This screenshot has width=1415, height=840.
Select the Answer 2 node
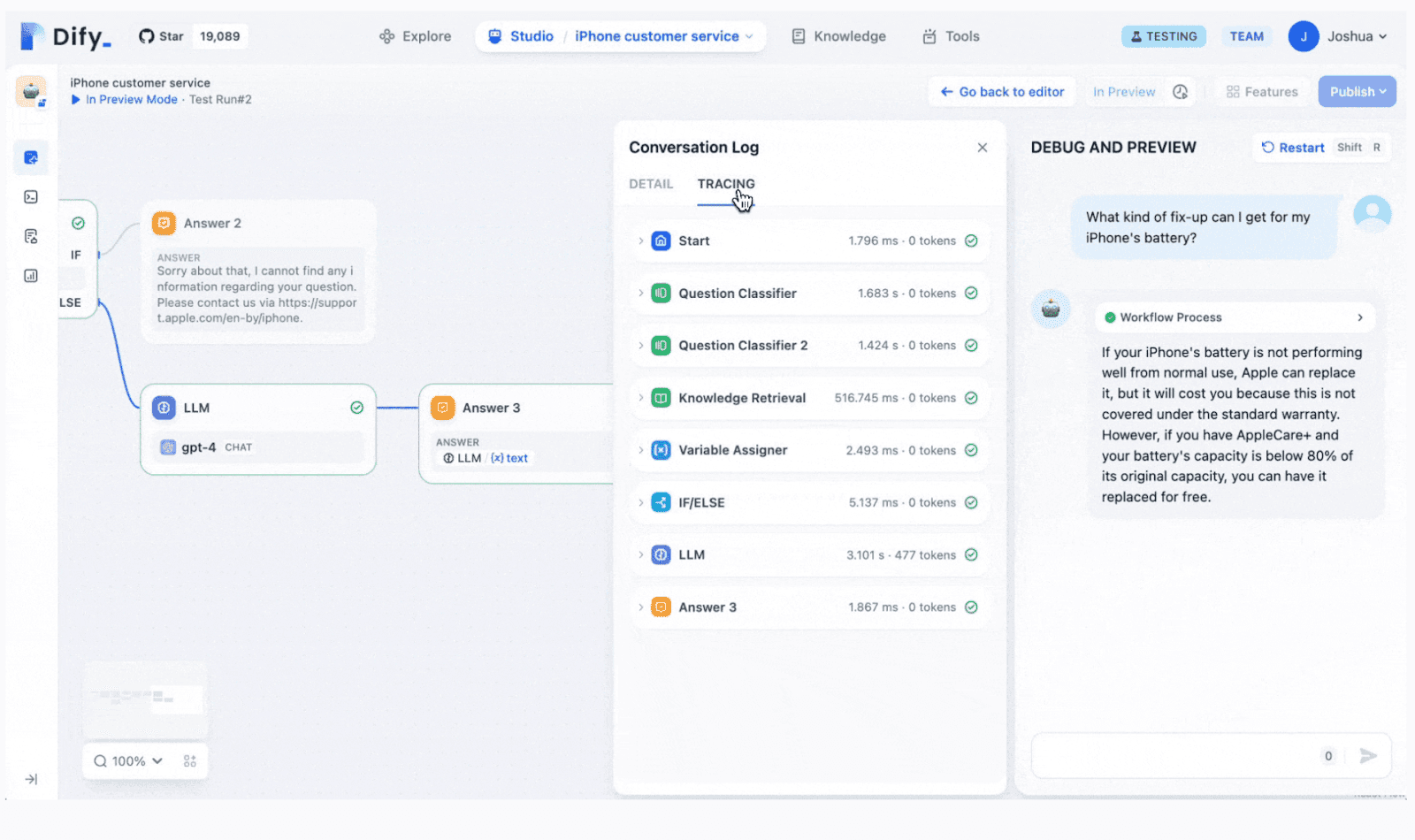(258, 271)
